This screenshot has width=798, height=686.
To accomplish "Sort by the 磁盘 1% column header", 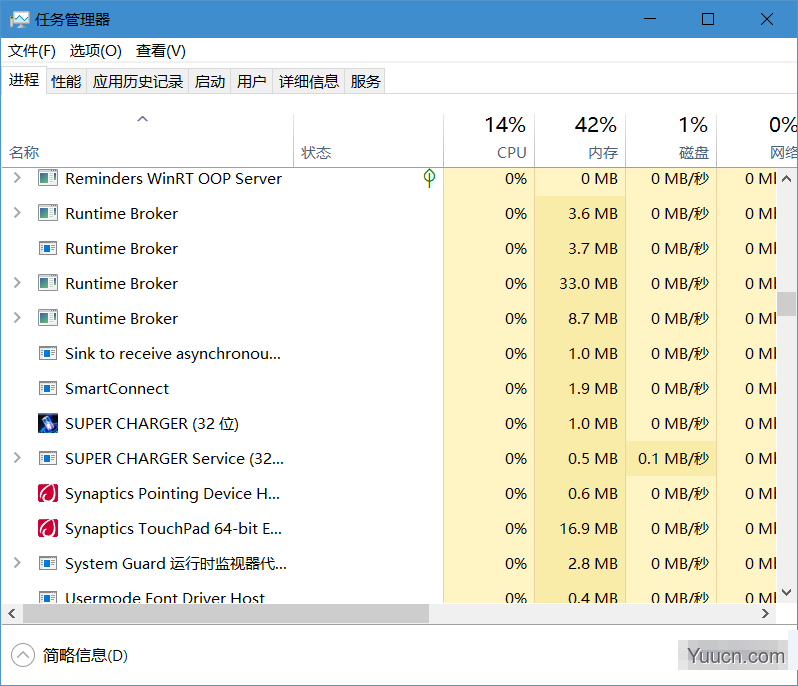I will [671, 140].
